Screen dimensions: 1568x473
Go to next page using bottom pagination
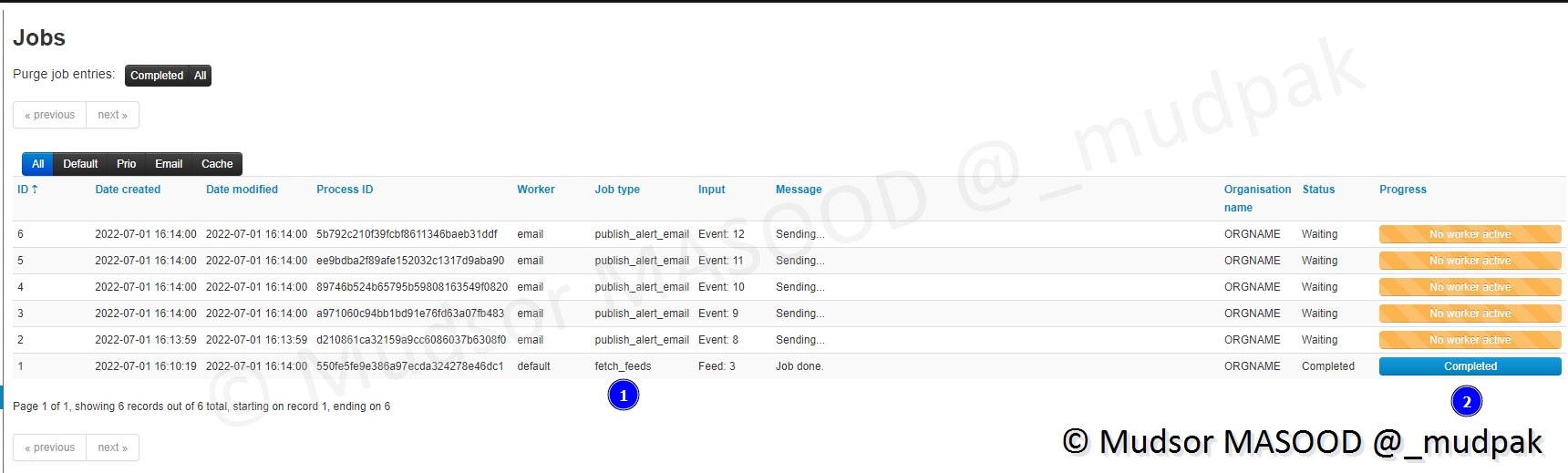coord(112,447)
